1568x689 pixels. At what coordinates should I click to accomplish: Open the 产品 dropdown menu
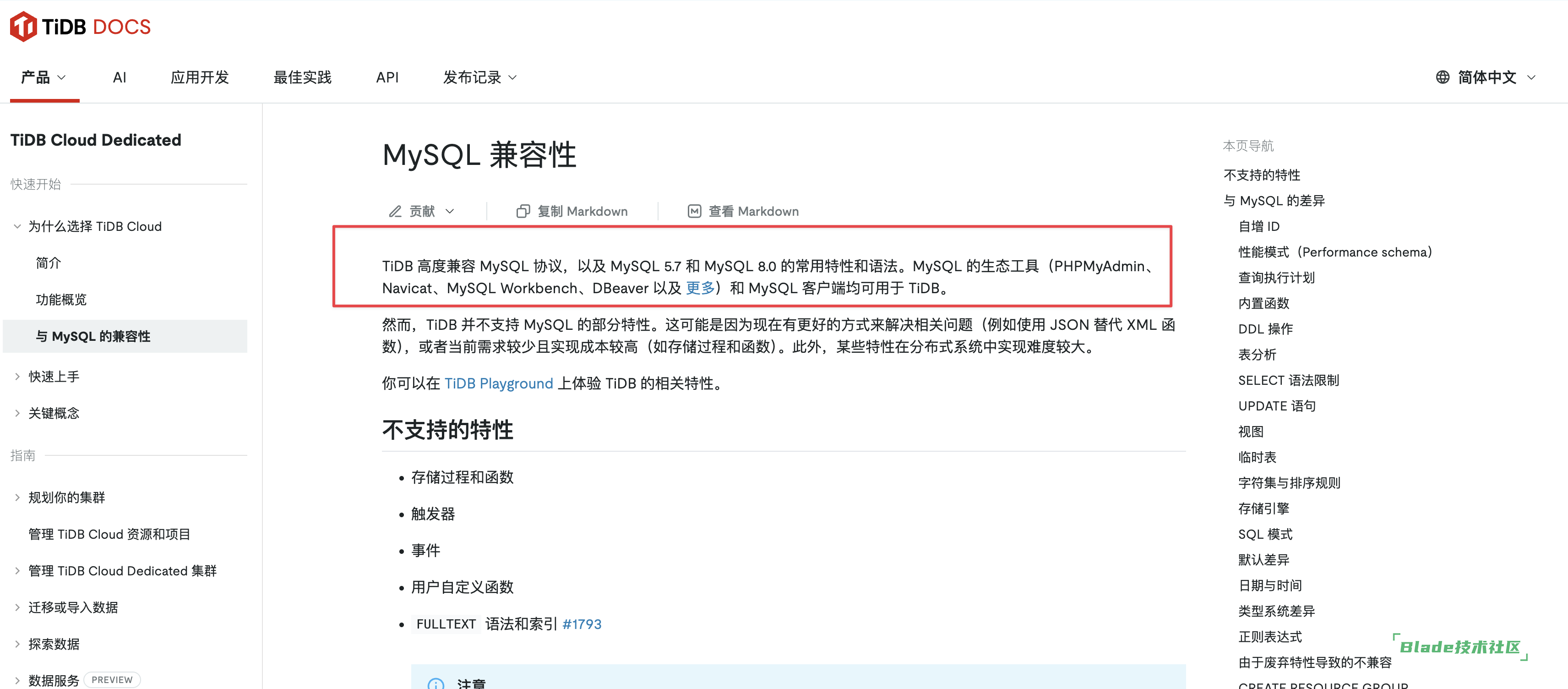[x=44, y=77]
